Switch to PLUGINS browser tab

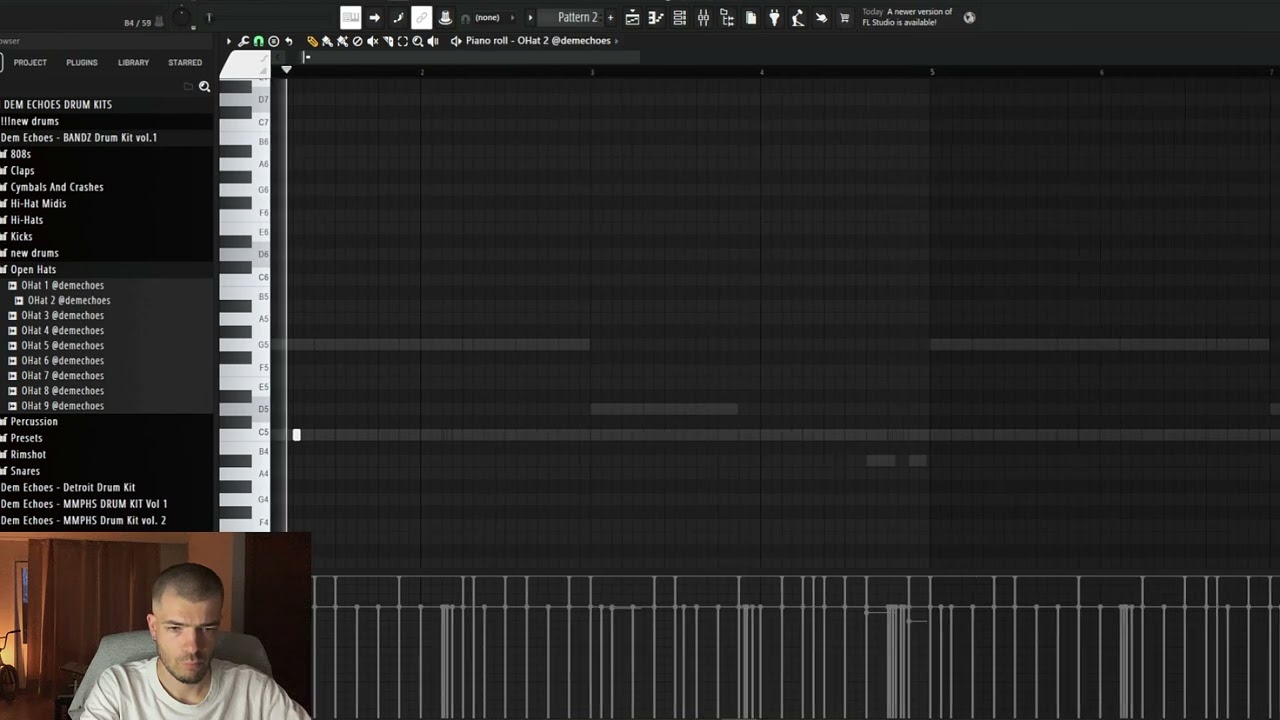[x=82, y=62]
